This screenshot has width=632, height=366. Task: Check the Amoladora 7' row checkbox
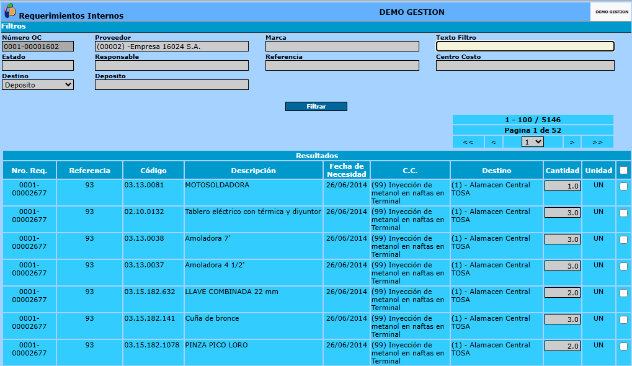624,240
